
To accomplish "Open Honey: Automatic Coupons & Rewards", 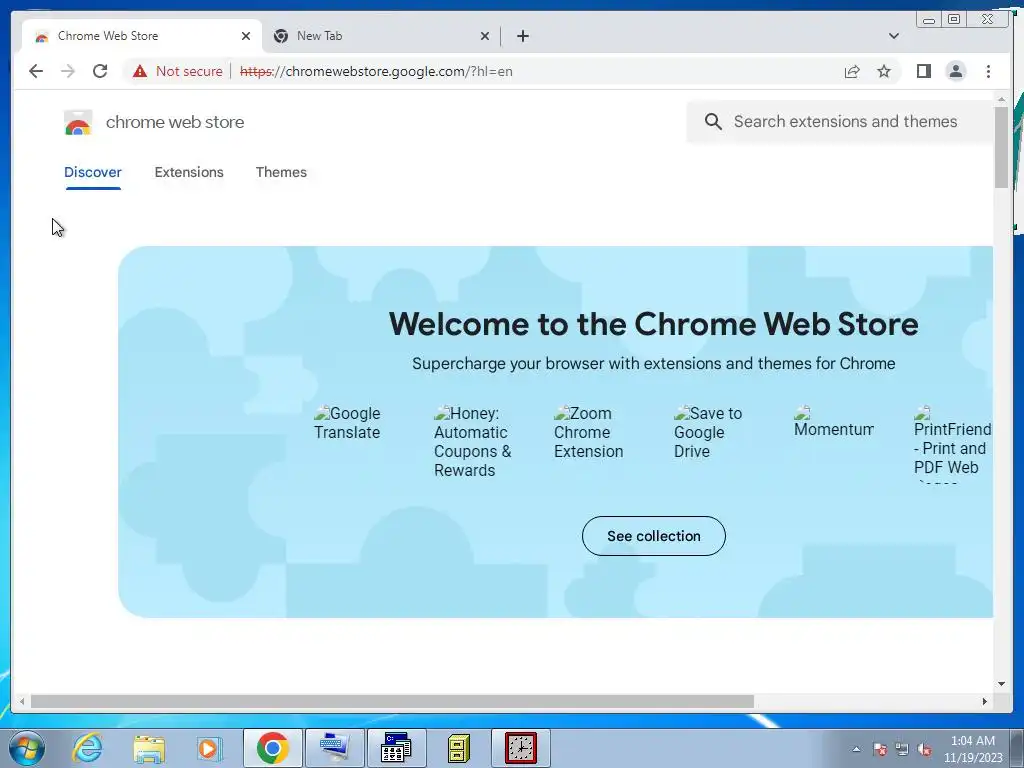I will [x=473, y=441].
